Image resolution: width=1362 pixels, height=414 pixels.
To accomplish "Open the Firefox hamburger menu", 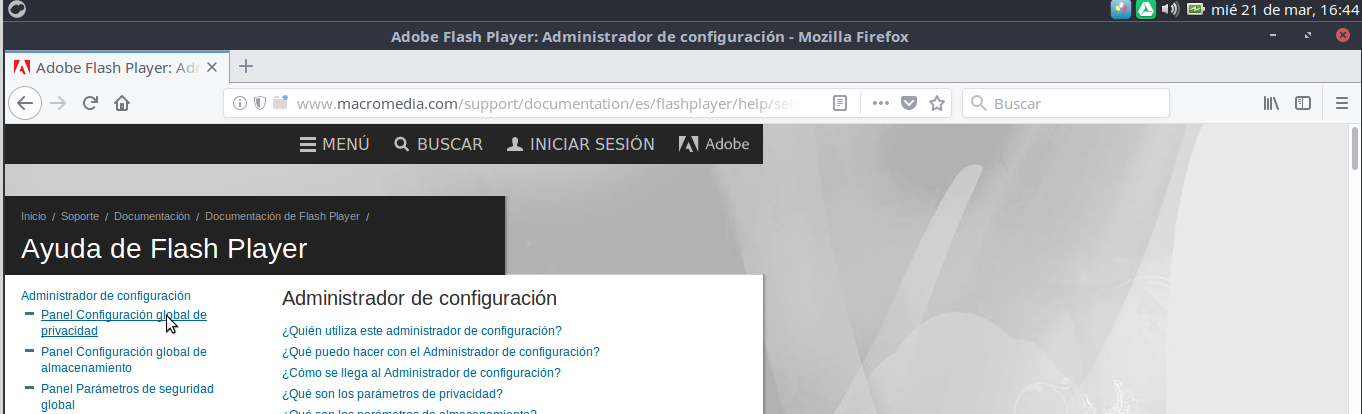I will 1343,103.
